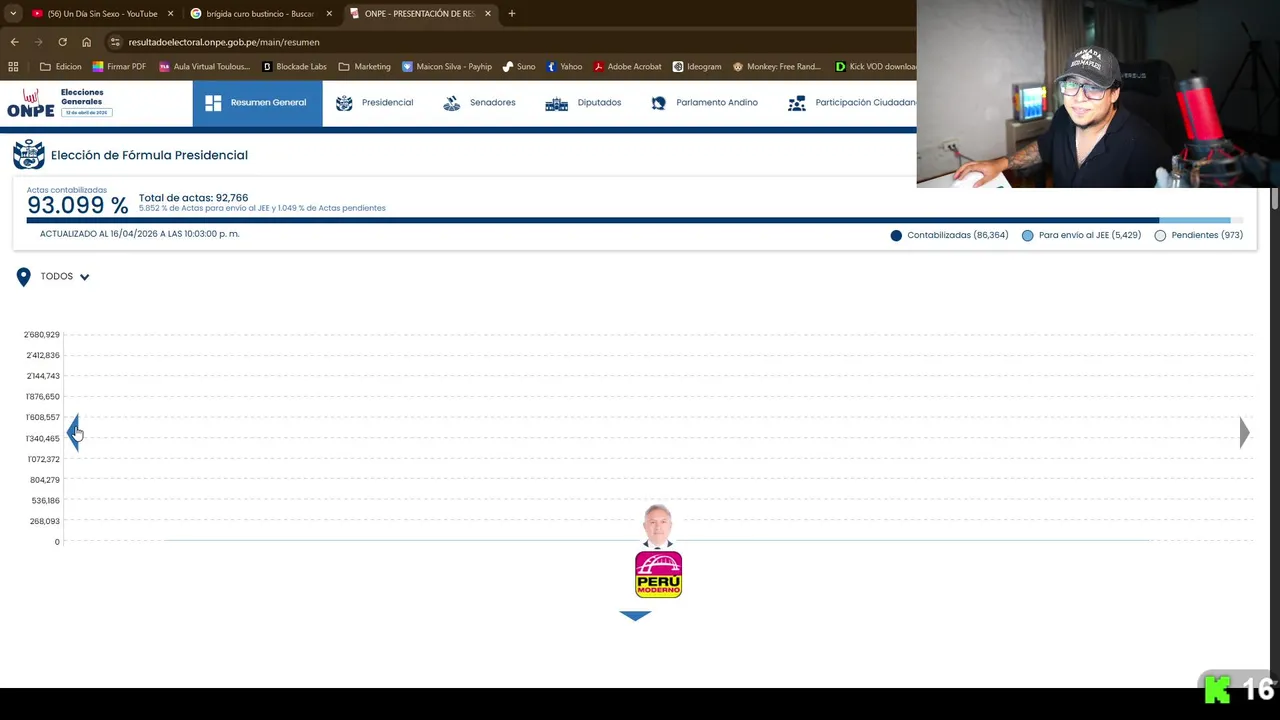This screenshot has height=720, width=1280.
Task: Click the Participación Ciudadana people icon
Action: tap(796, 103)
